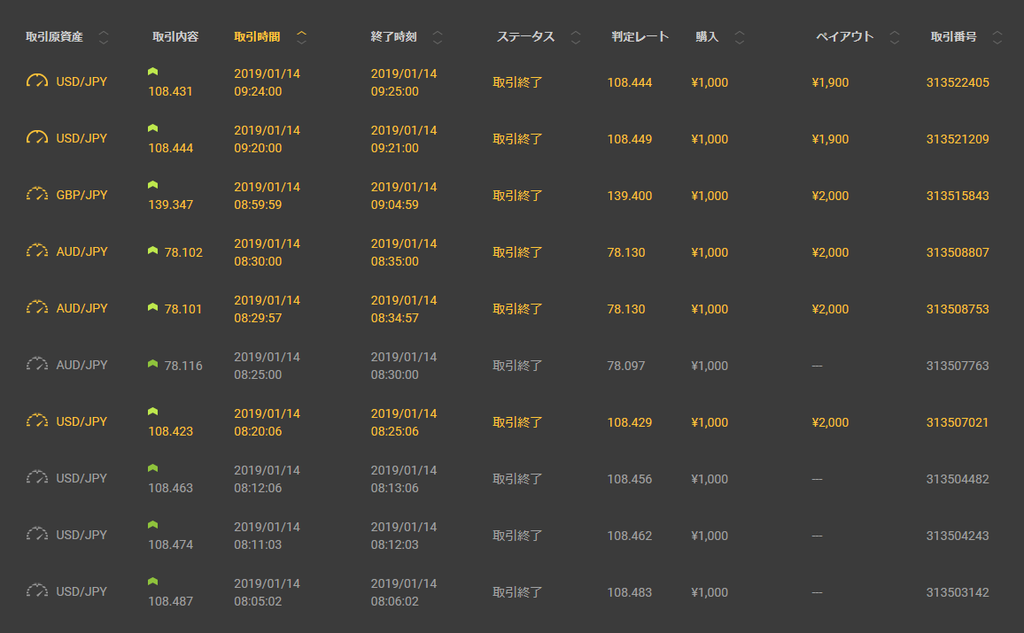Click gray gauge icon on trade 313504482
This screenshot has width=1024, height=633.
[37, 478]
